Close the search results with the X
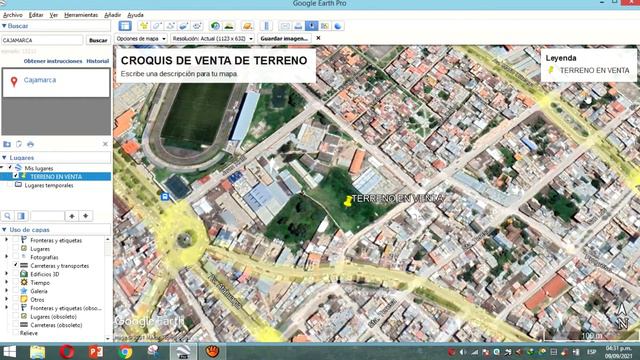 [x=105, y=144]
